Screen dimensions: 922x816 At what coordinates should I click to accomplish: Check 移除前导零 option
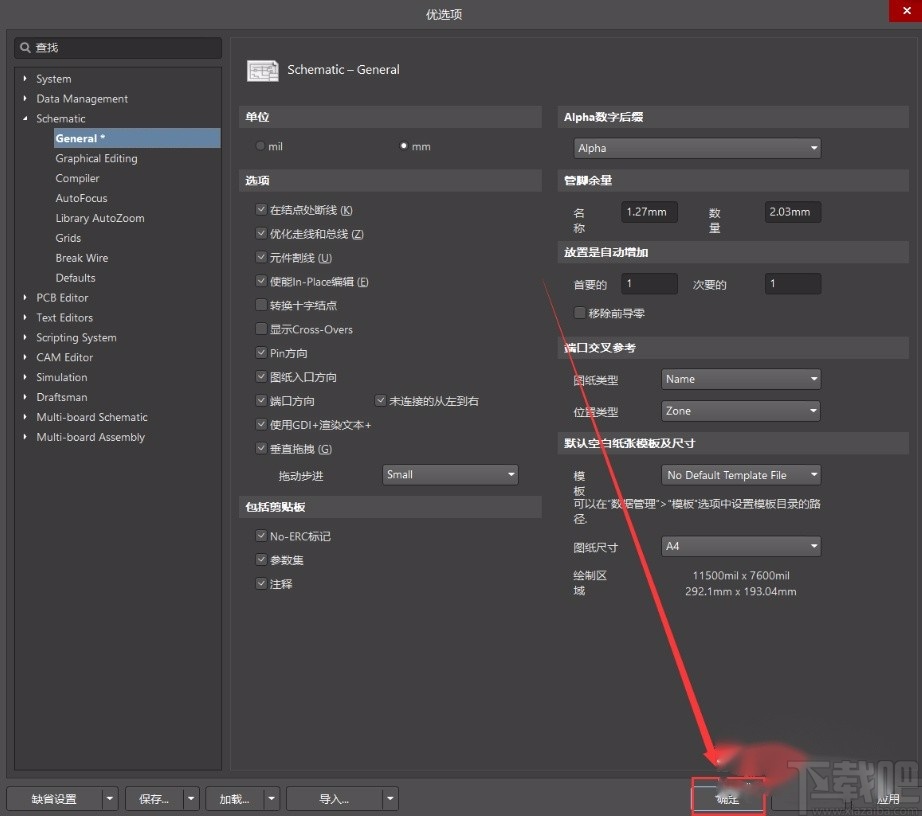click(579, 312)
